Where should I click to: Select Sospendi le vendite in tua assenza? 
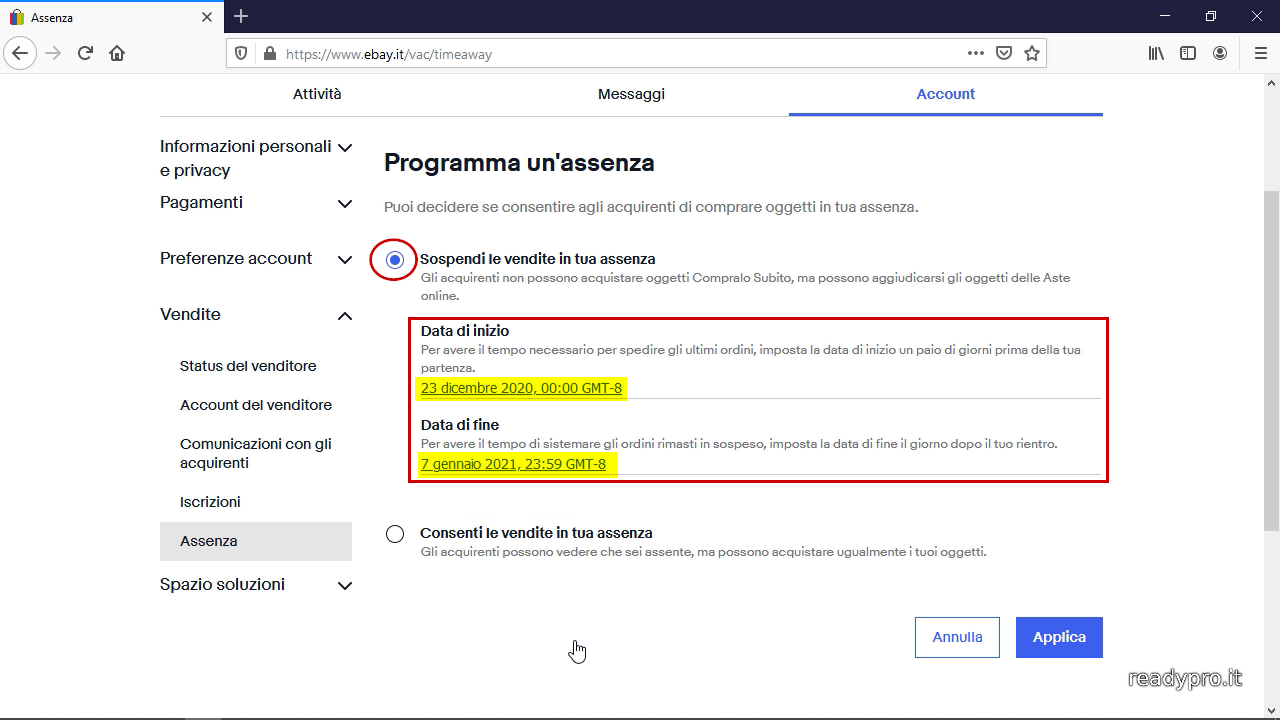pyautogui.click(x=395, y=260)
